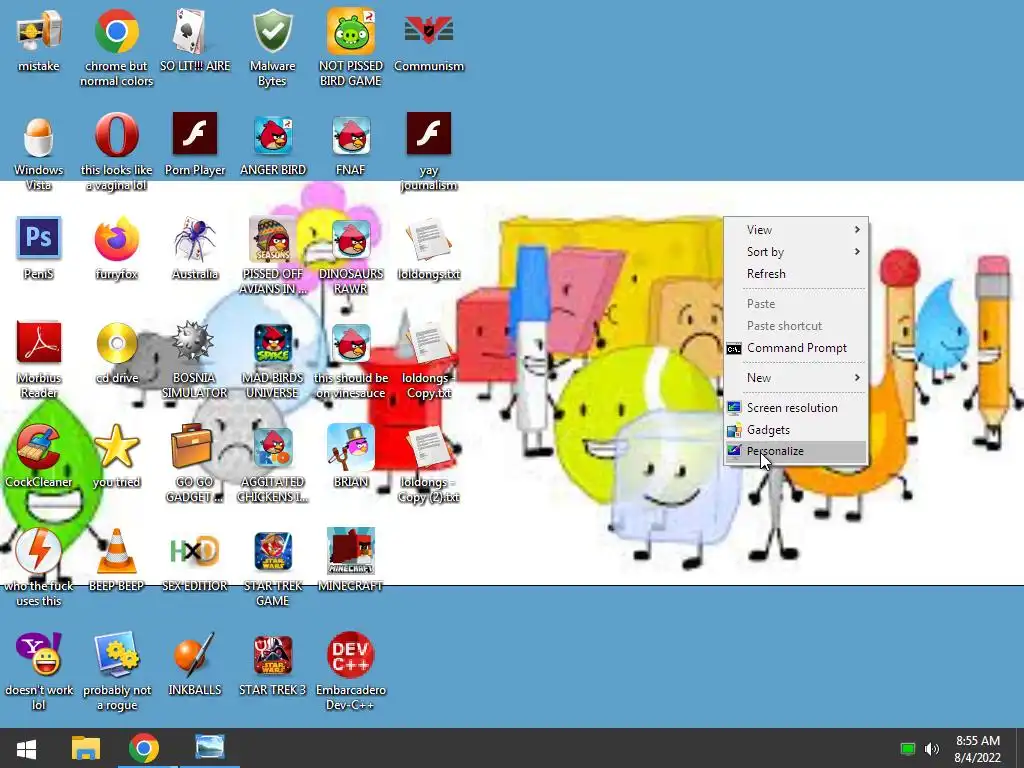Screen dimensions: 1024x768
Task: Expand the 'Sort by' submenu
Action: tap(796, 252)
